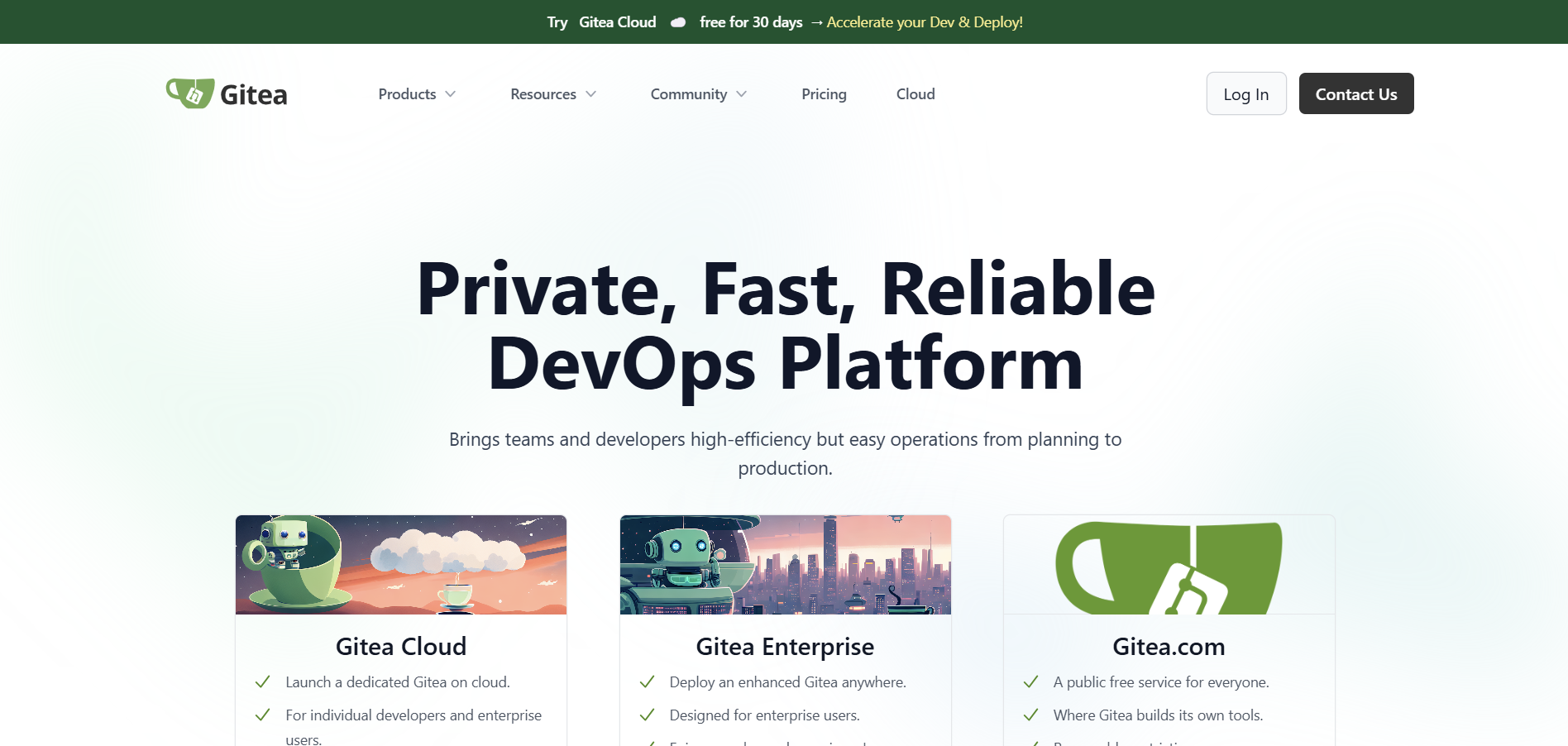The width and height of the screenshot is (1568, 746).
Task: Click the Log In button
Action: click(x=1246, y=93)
